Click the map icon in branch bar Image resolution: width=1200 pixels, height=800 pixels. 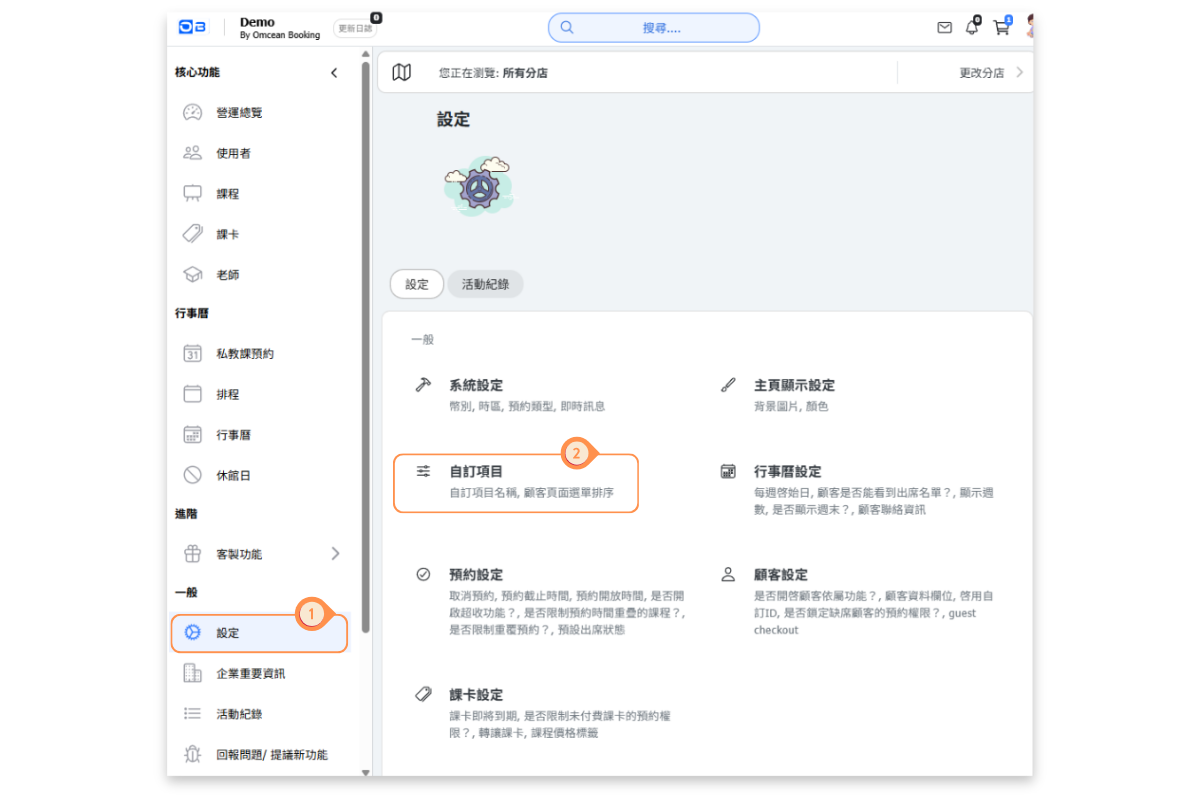(401, 73)
